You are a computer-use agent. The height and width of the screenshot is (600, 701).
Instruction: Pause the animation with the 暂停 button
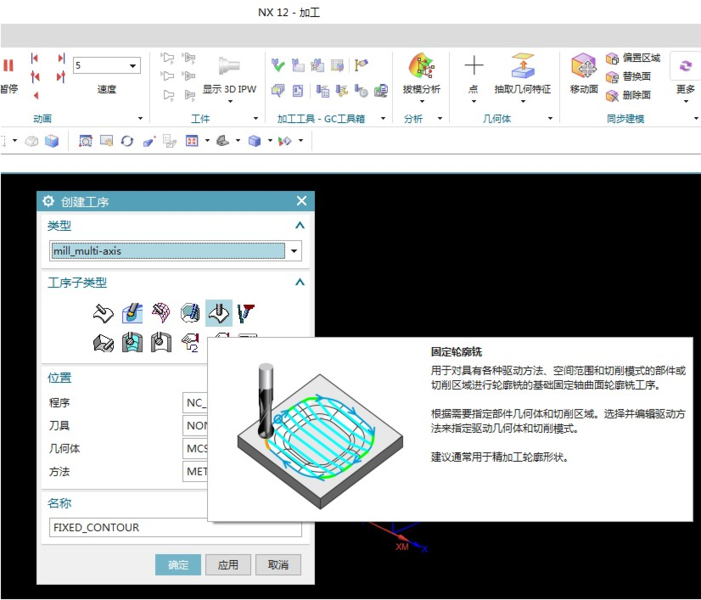pos(8,74)
